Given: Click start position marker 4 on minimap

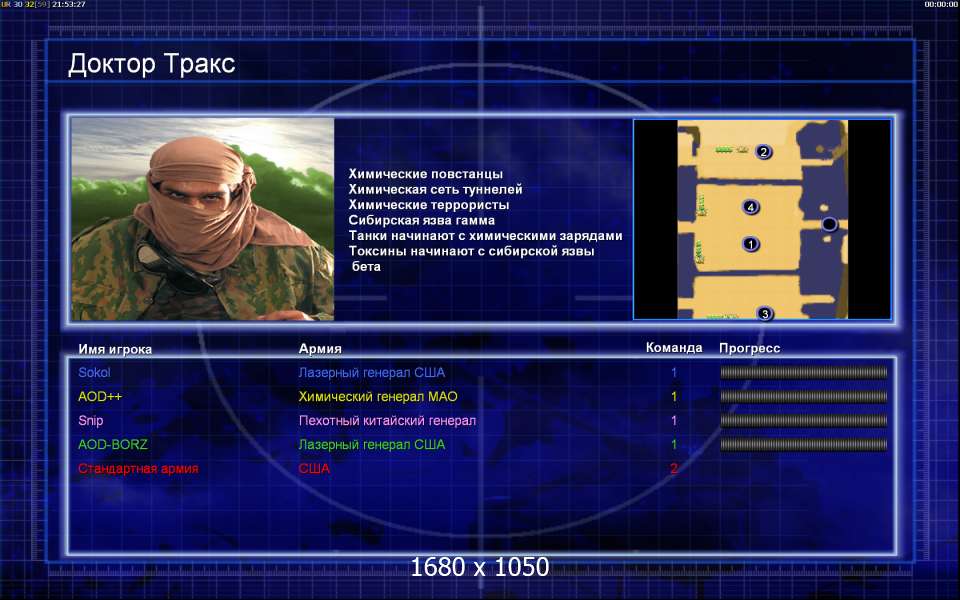Looking at the screenshot, I should [x=751, y=207].
